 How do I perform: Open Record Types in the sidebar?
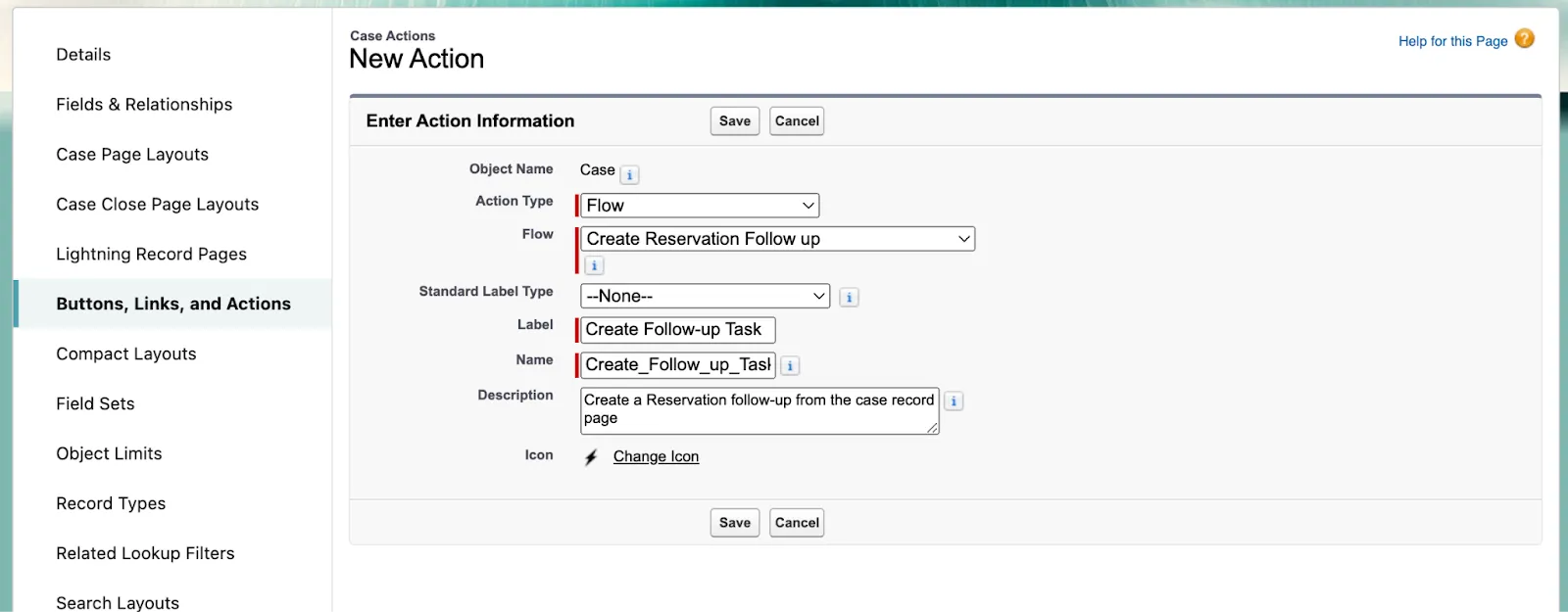(111, 503)
